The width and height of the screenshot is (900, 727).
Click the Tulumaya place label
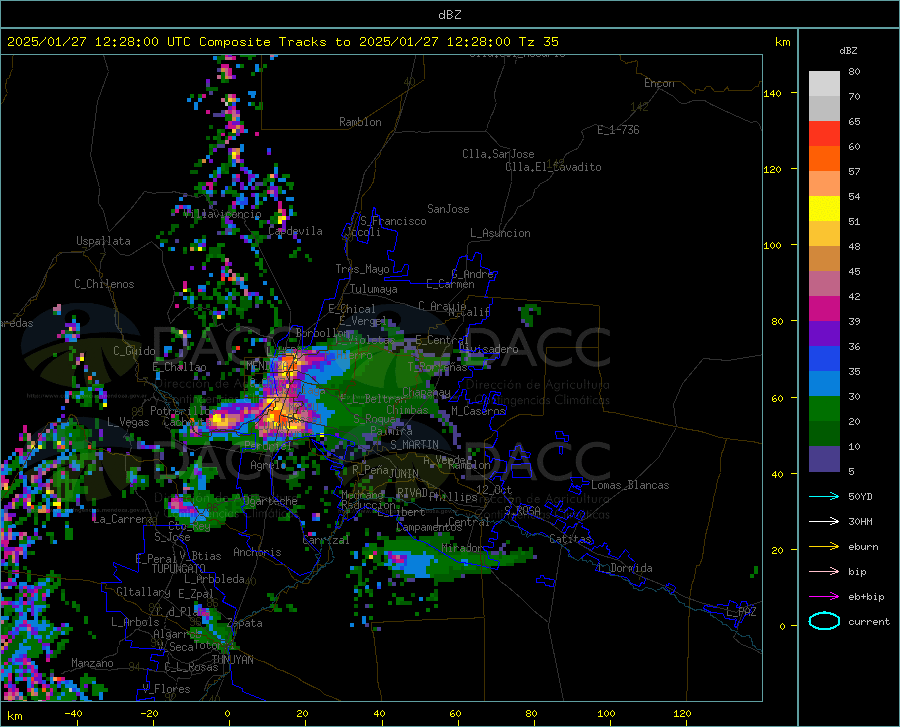tap(374, 289)
